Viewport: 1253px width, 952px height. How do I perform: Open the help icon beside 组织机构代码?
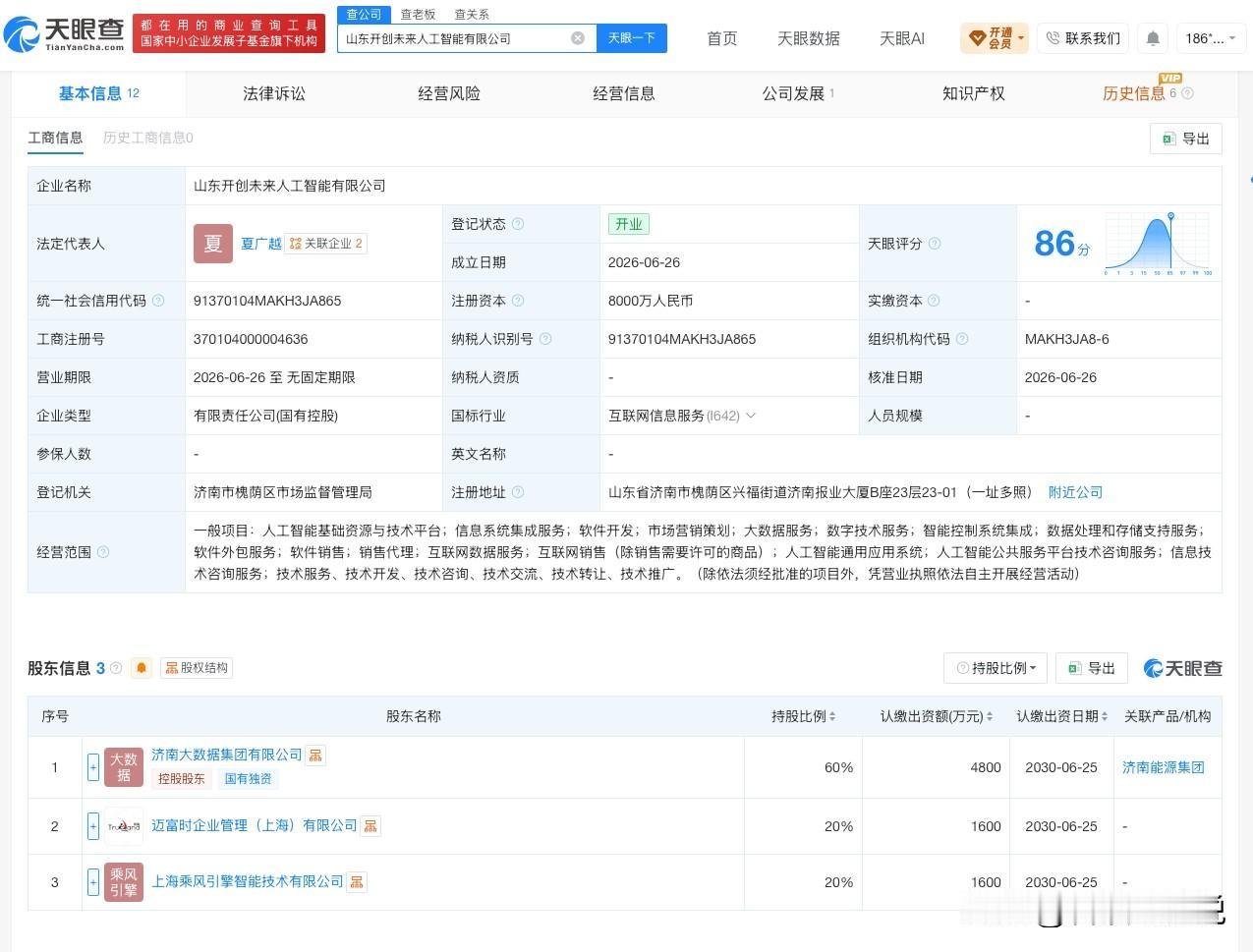(962, 339)
